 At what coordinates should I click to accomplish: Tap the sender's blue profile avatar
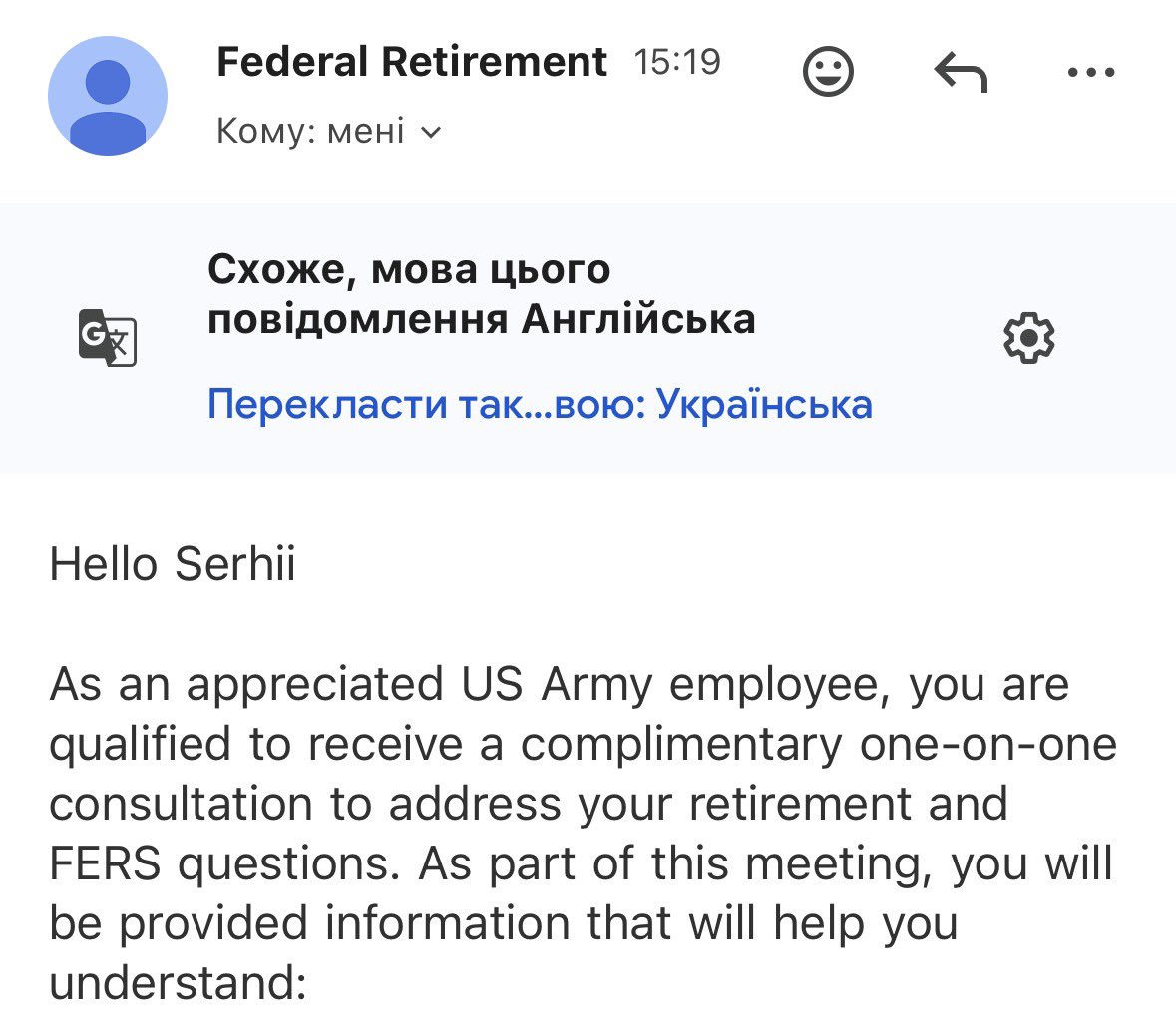[108, 96]
